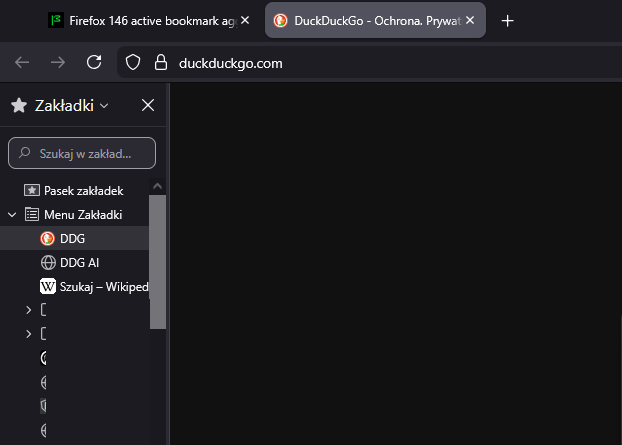This screenshot has width=622, height=445.
Task: Click the Szukaj w zakładkach search field
Action: (90, 153)
